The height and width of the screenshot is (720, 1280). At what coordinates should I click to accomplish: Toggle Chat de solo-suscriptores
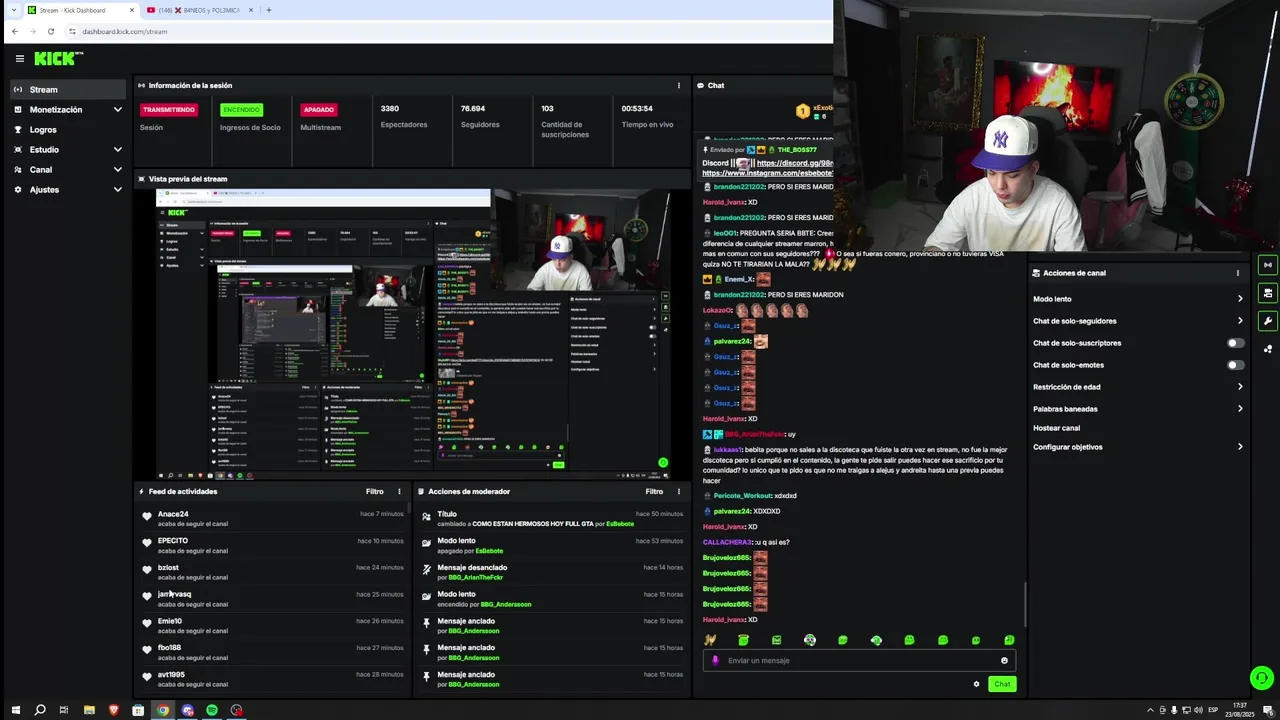[x=1236, y=343]
